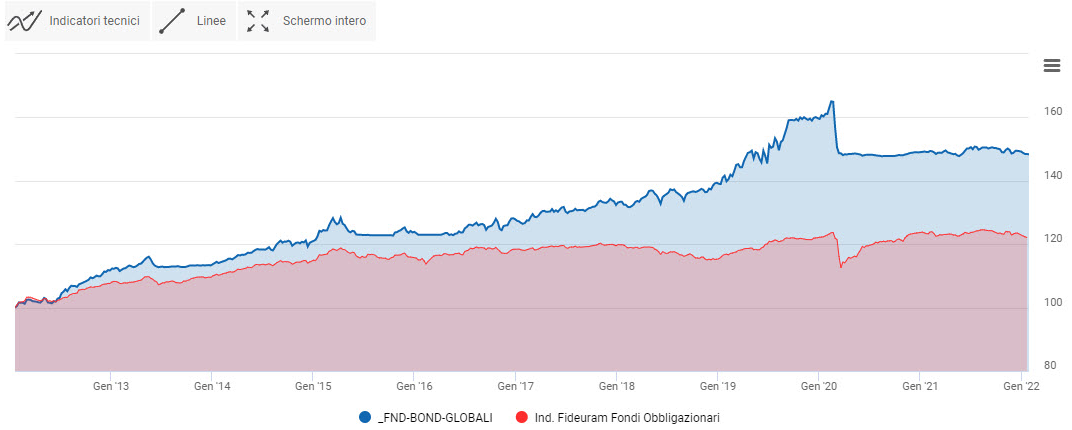Select the 'Linee' text label

pyautogui.click(x=211, y=21)
